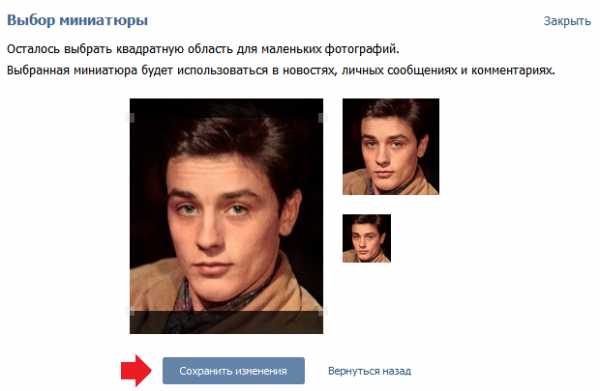
Task: Click the heading Выбор миниатюры
Action: (78, 20)
